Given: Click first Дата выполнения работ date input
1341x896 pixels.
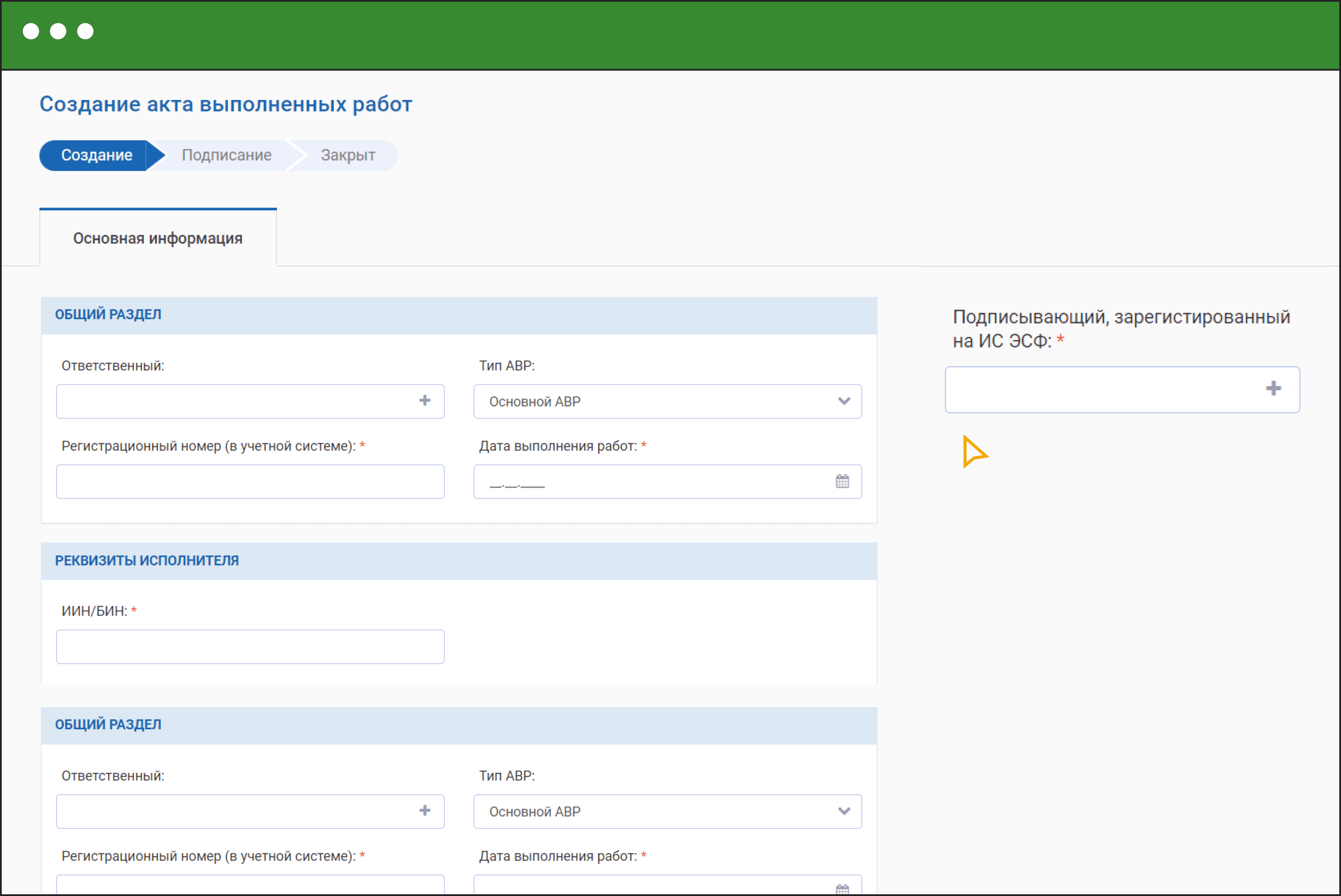Looking at the screenshot, I should 652,482.
